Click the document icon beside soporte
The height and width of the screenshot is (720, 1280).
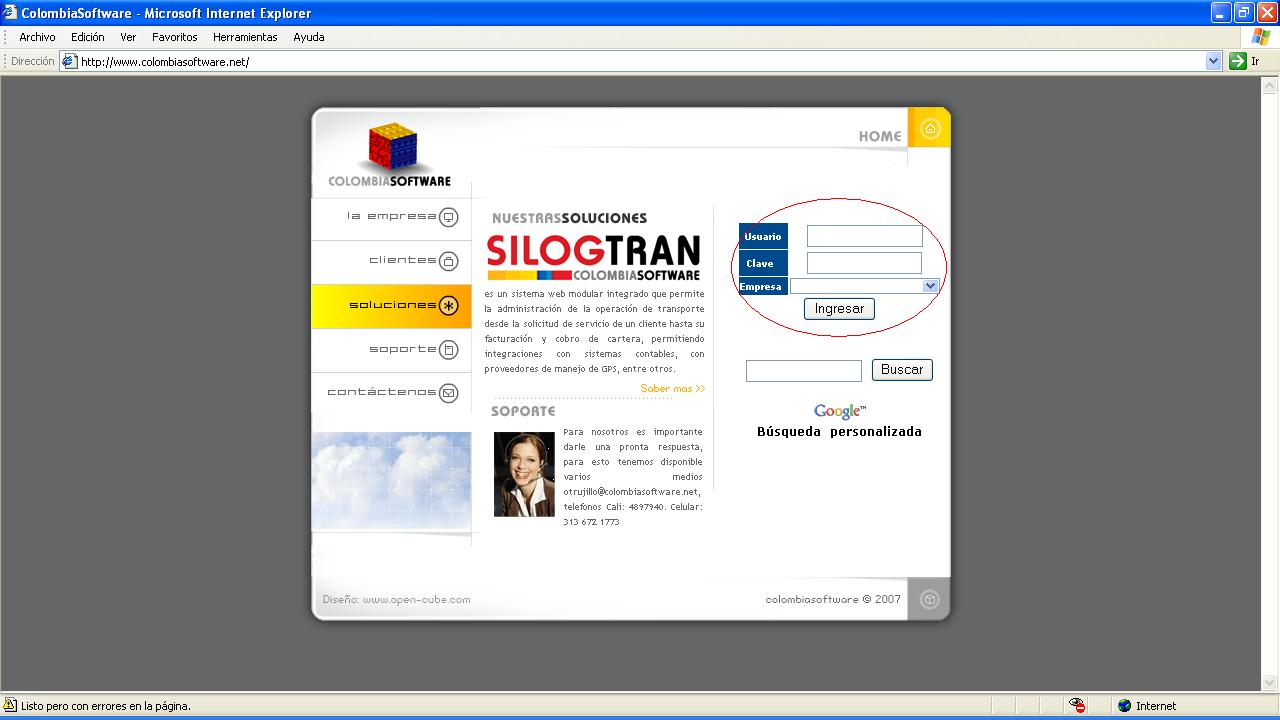(x=449, y=350)
